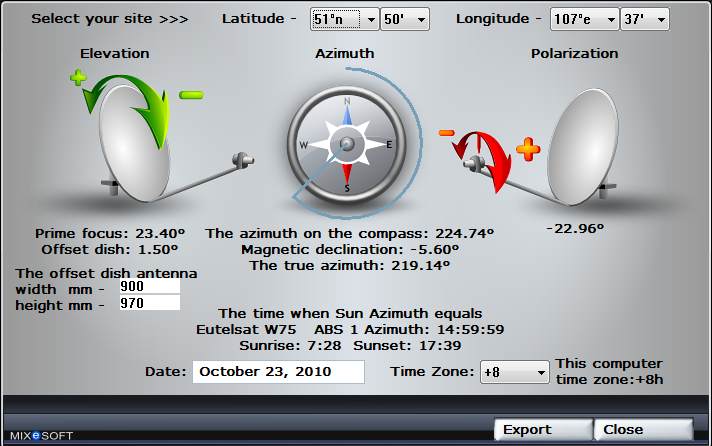The width and height of the screenshot is (712, 446).
Task: Click the Sunrise 7:28 text
Action: (x=290, y=346)
